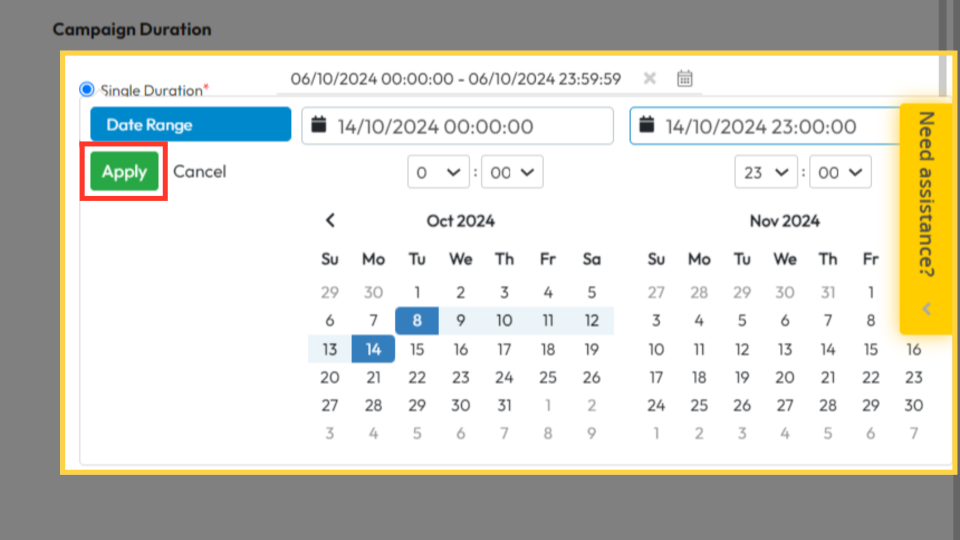This screenshot has height=540, width=960.
Task: Click the Nov 2024 month title
Action: pos(784,221)
